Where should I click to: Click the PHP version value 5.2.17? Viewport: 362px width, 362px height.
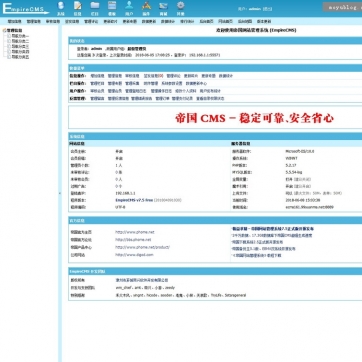point(291,165)
